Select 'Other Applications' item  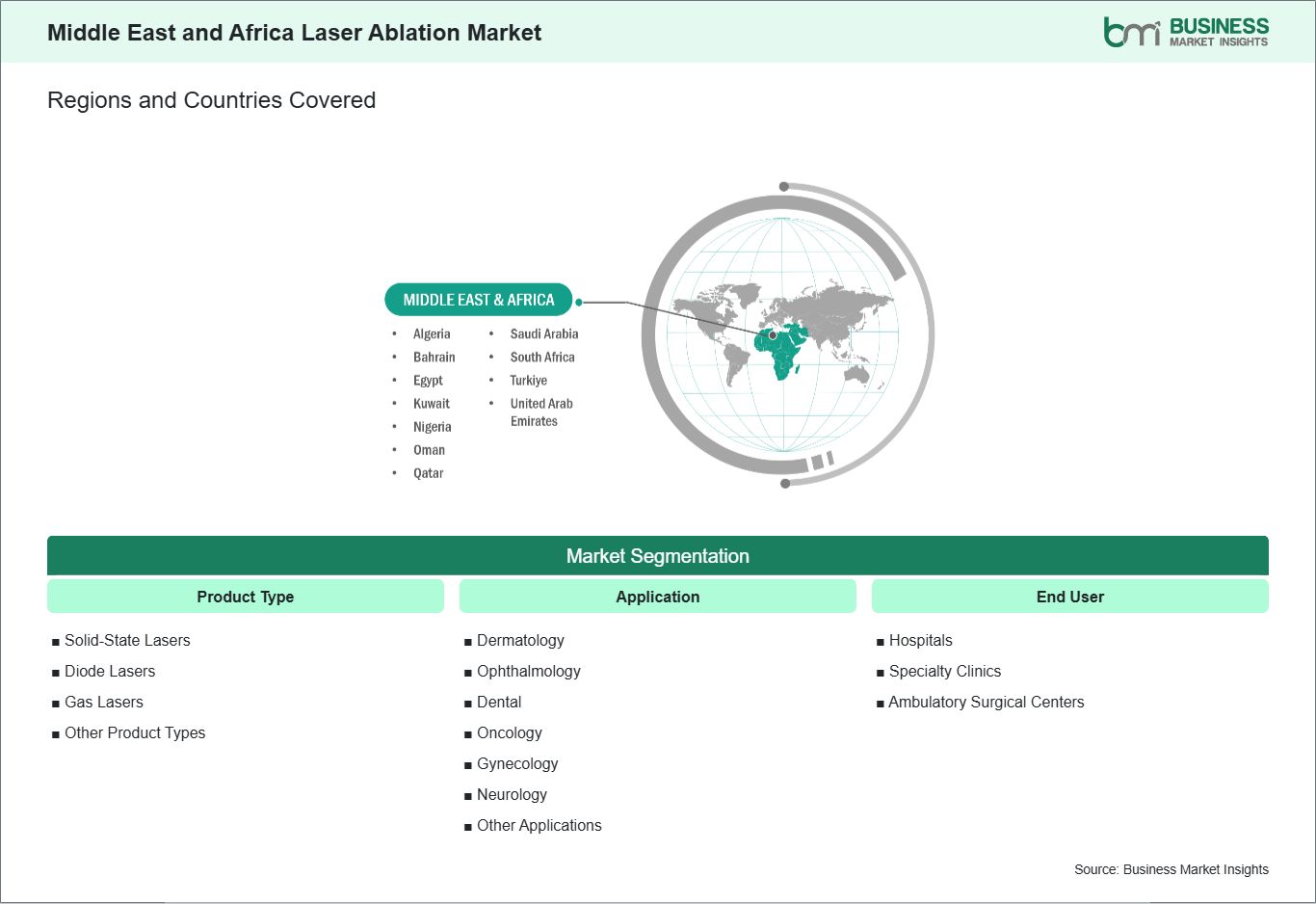(x=540, y=825)
